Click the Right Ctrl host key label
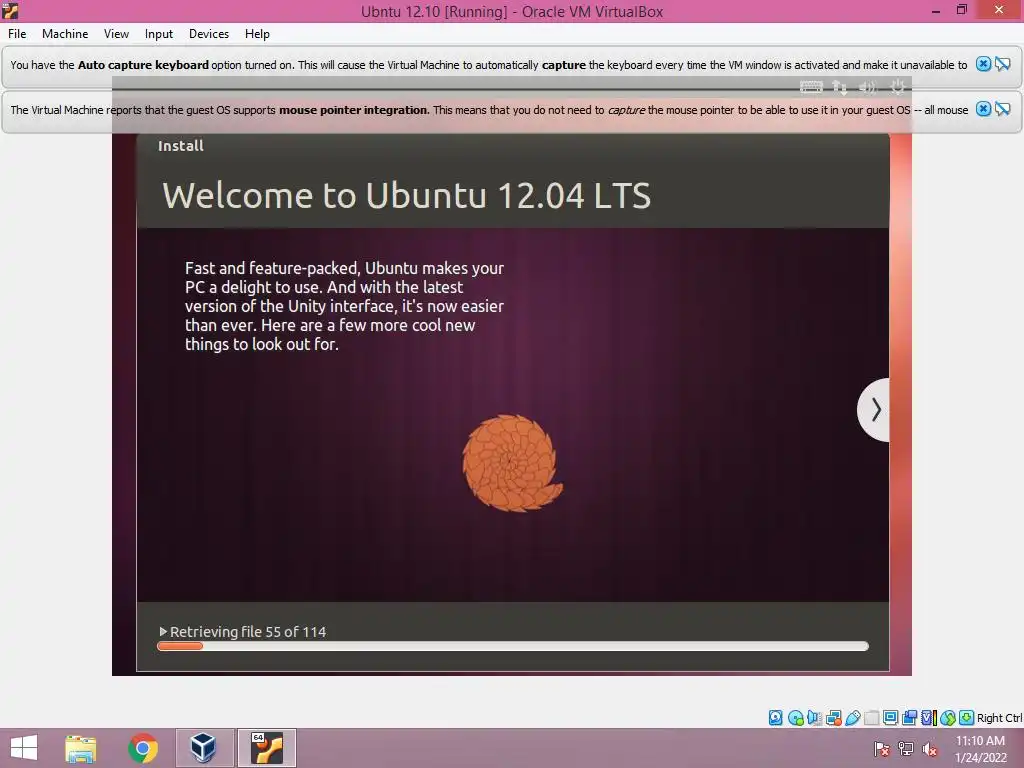 (x=999, y=718)
